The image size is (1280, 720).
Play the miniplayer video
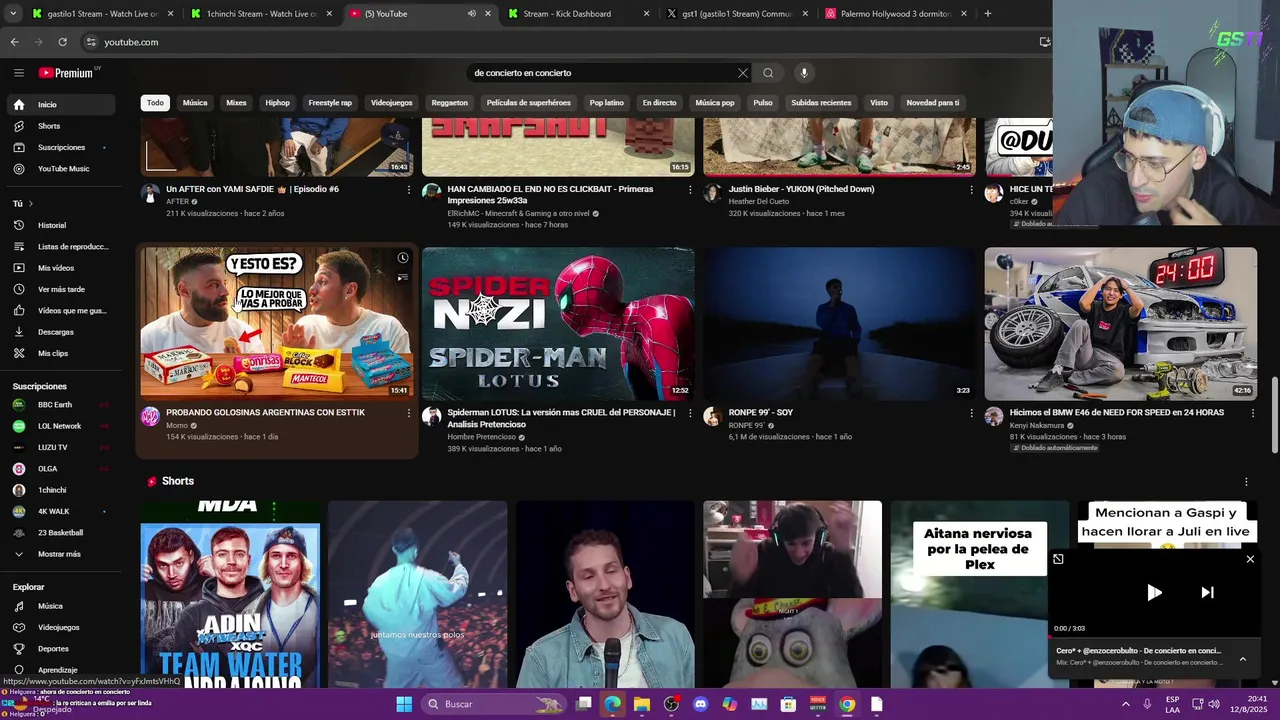click(x=1154, y=592)
